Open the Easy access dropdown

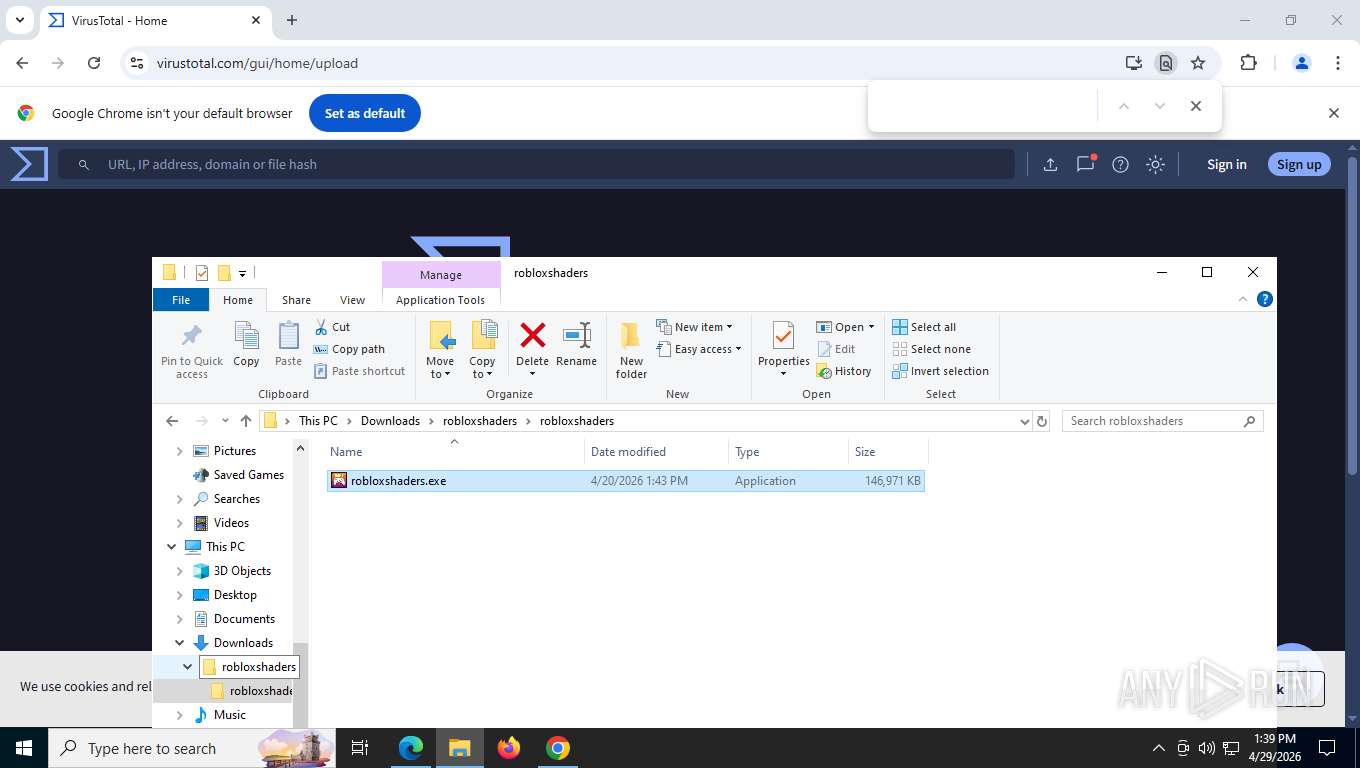700,349
